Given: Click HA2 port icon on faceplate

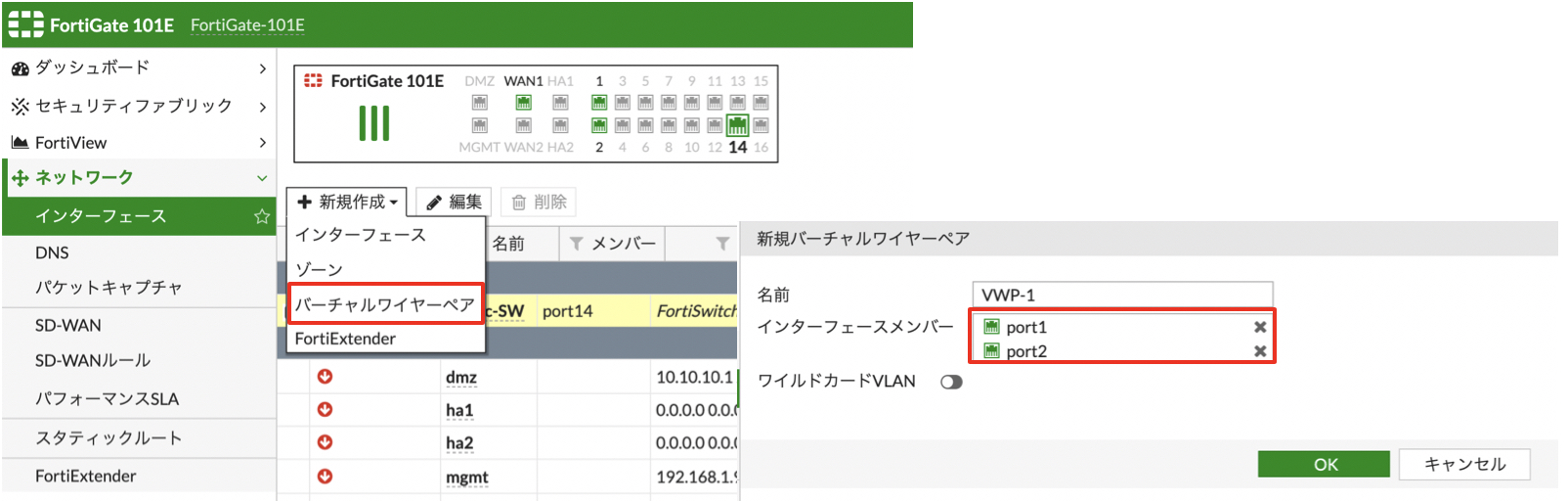Looking at the screenshot, I should pos(560,125).
